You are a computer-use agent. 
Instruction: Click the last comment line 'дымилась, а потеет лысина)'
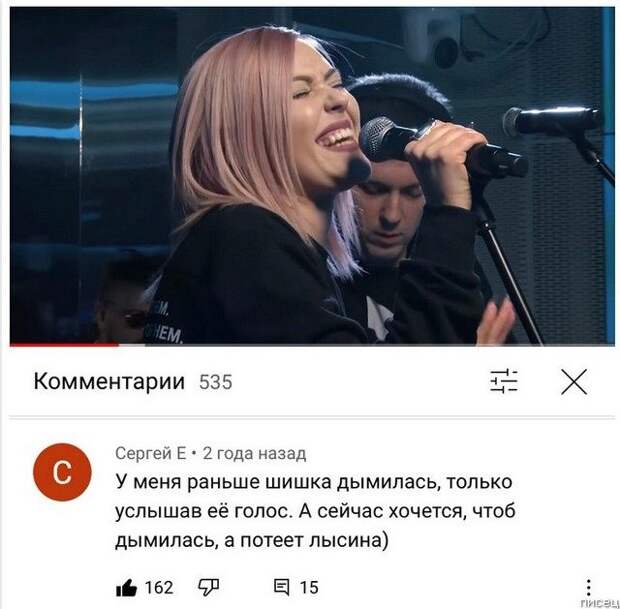click(252, 541)
